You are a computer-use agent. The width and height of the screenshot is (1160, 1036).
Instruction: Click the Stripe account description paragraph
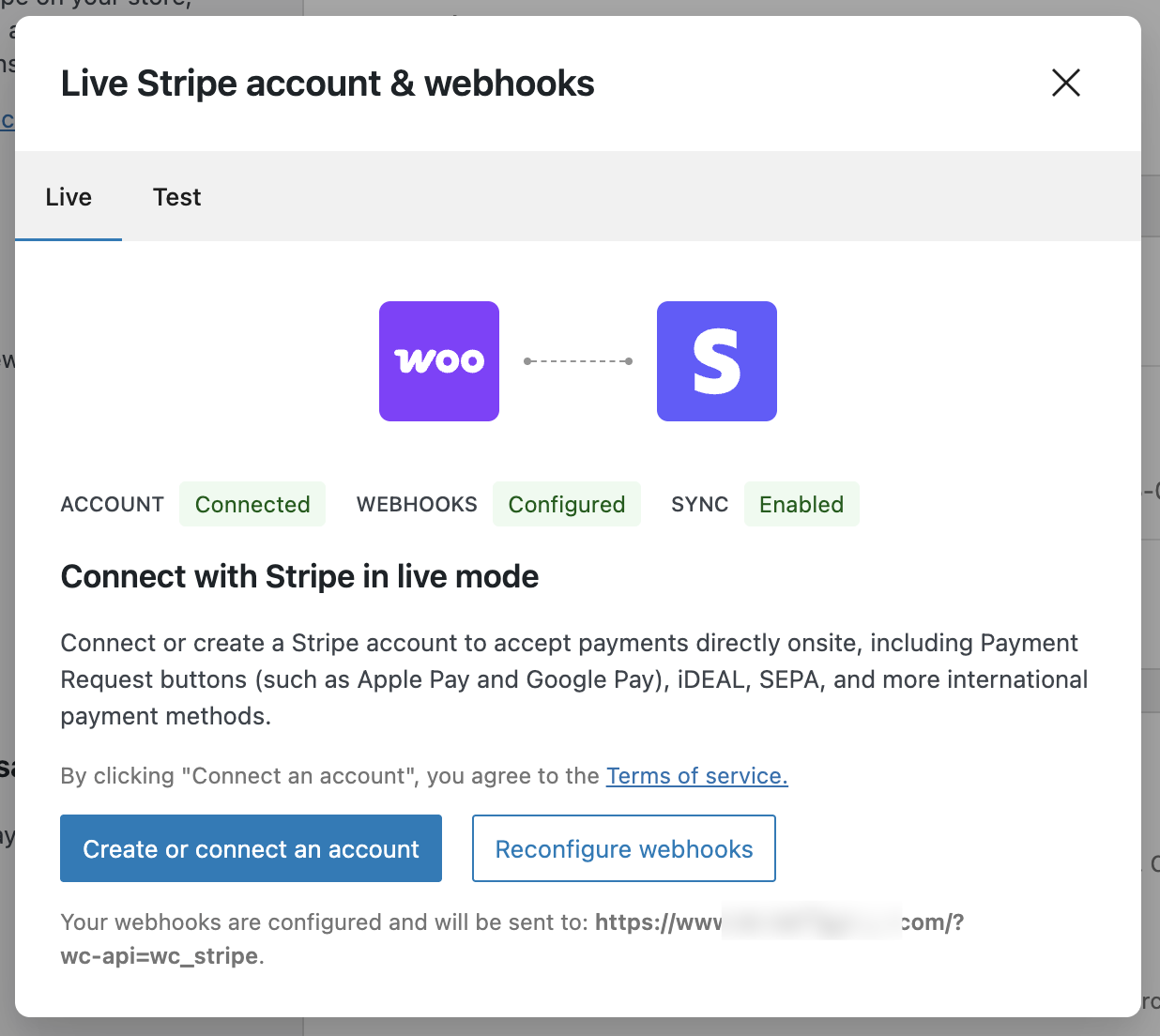pyautogui.click(x=573, y=679)
